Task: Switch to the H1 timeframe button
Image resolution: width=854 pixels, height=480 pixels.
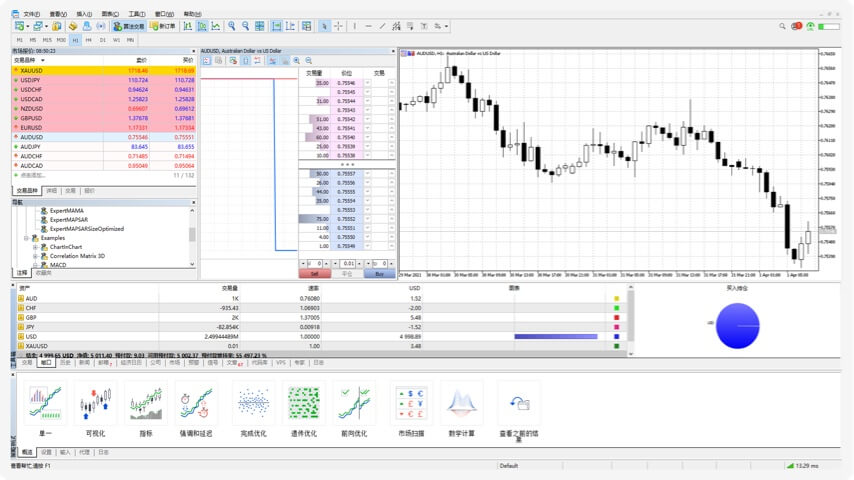Action: click(x=74, y=39)
